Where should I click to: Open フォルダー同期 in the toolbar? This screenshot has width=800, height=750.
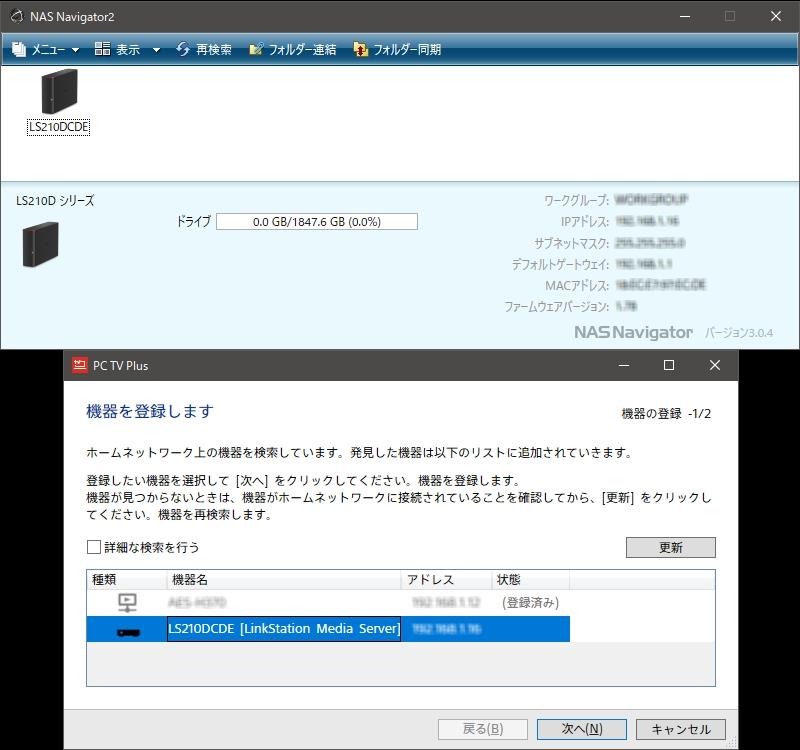click(x=397, y=49)
